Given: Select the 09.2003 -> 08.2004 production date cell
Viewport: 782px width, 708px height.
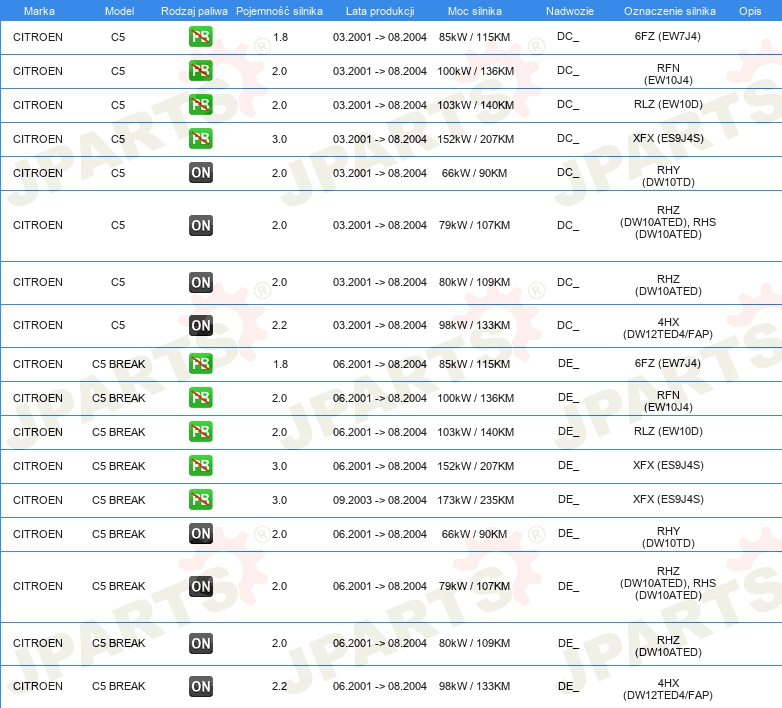Looking at the screenshot, I should pos(380,500).
